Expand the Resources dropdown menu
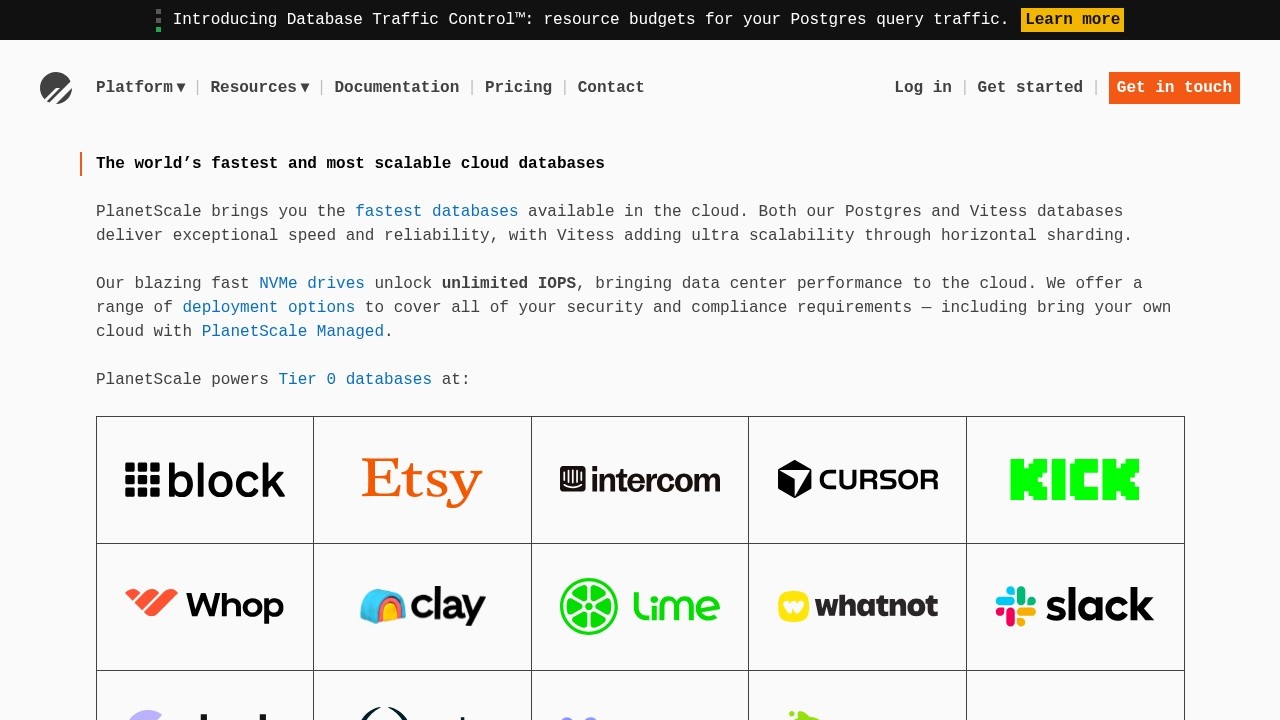Screen dimensions: 1280x720 [x=260, y=88]
